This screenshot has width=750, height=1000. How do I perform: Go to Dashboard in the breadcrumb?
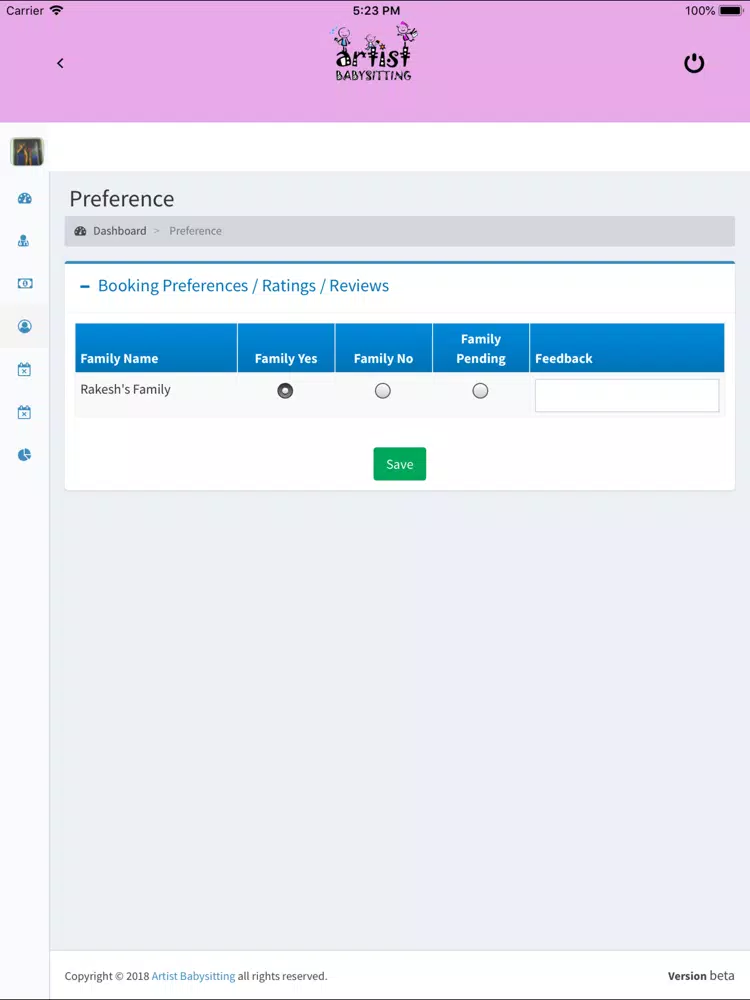tap(119, 231)
